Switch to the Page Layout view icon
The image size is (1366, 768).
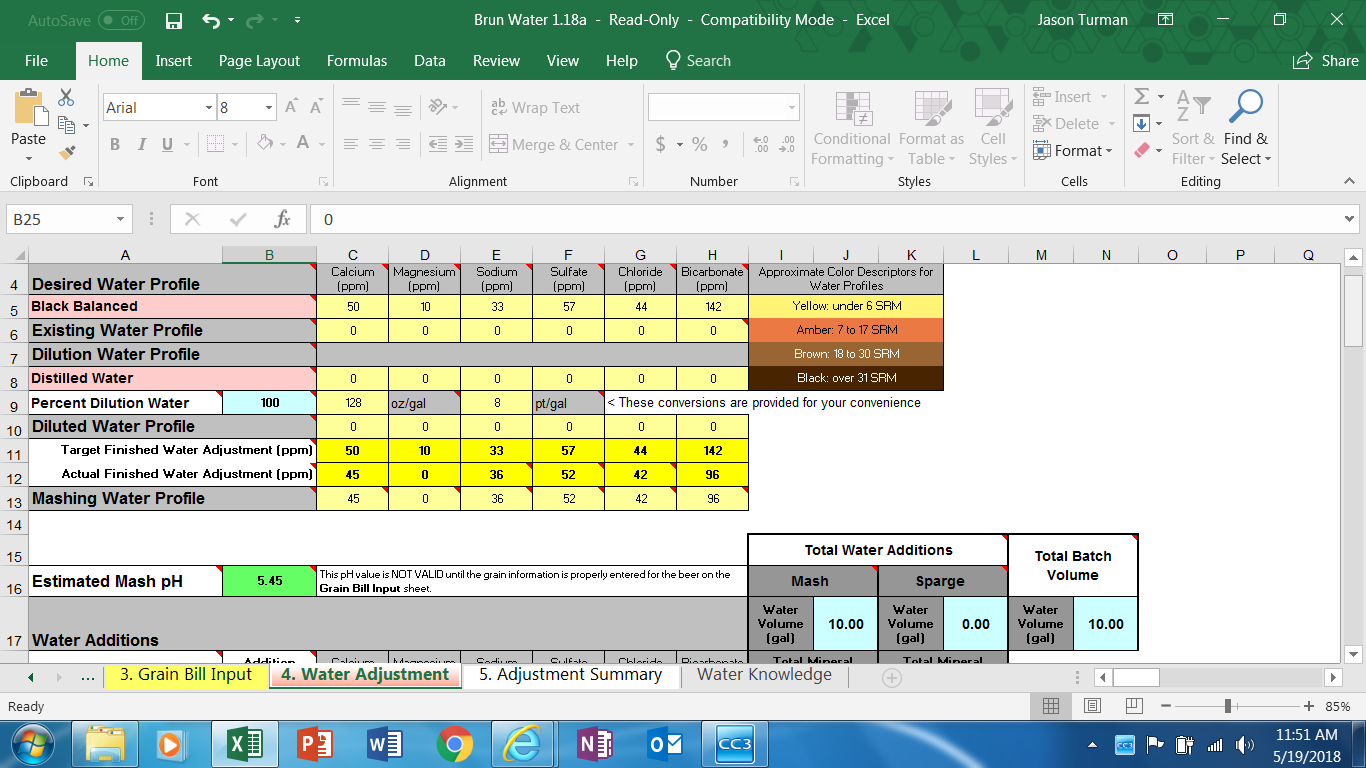[x=1092, y=706]
